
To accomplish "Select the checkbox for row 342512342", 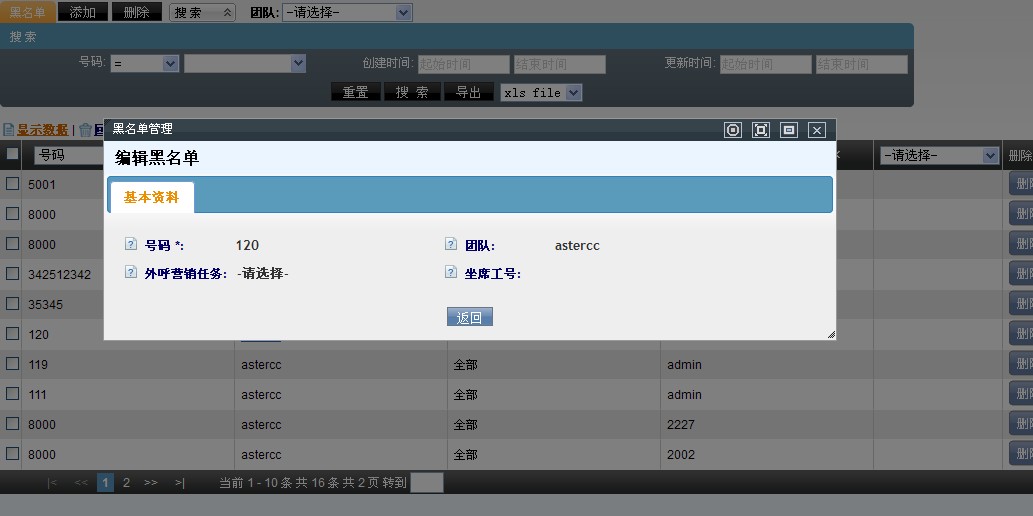I will point(12,274).
